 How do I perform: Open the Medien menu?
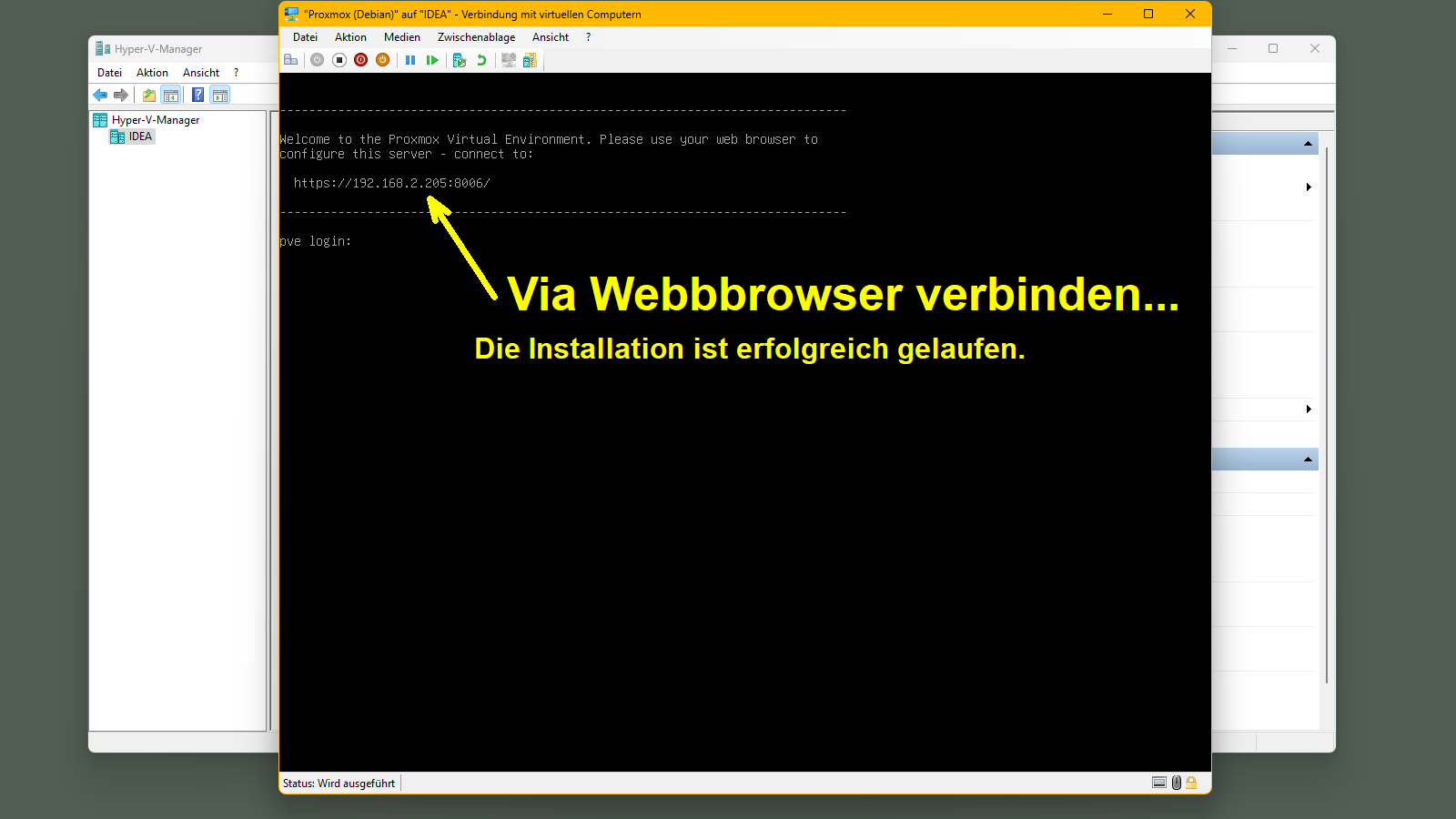401,37
